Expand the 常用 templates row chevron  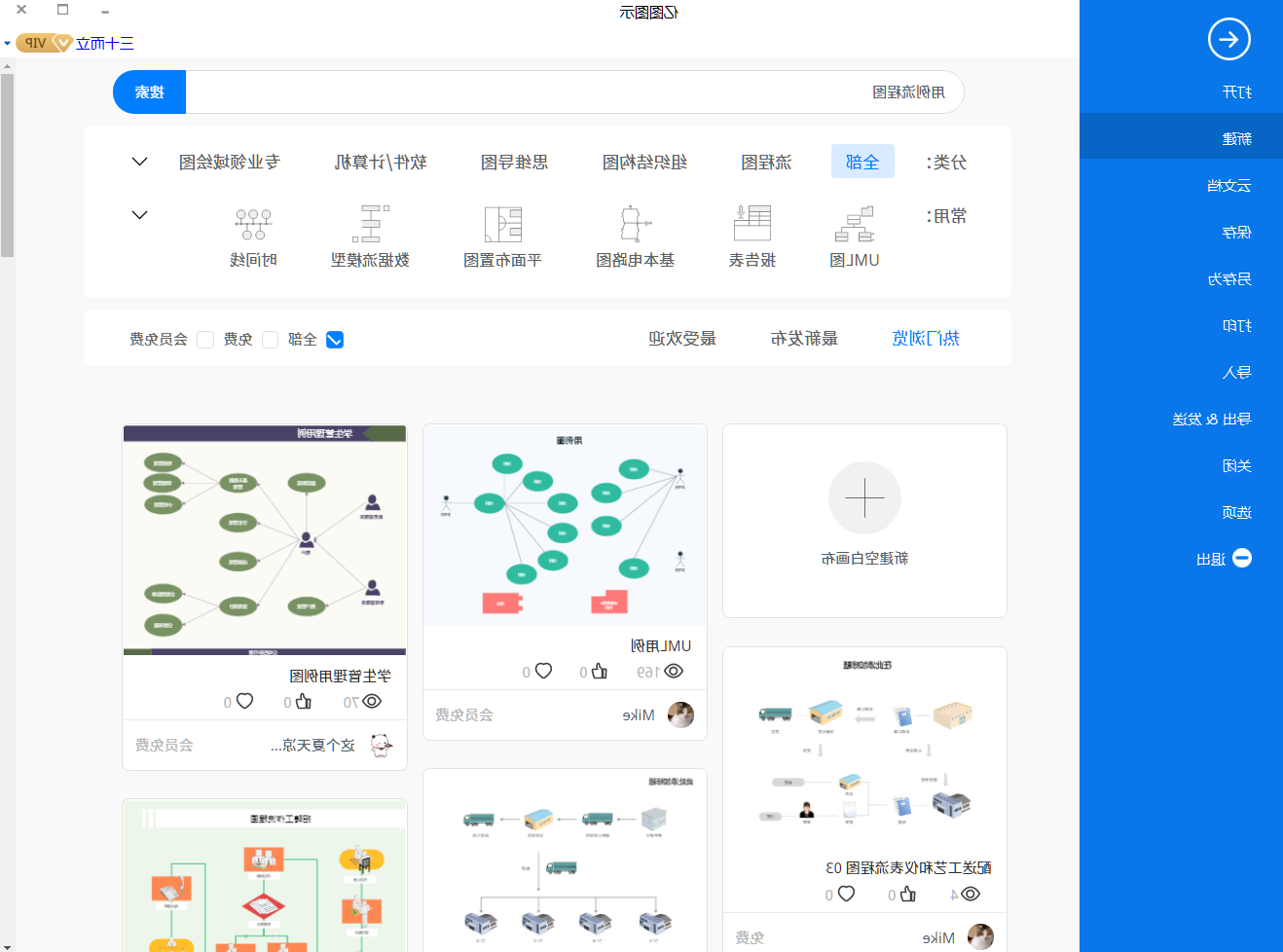tap(139, 215)
